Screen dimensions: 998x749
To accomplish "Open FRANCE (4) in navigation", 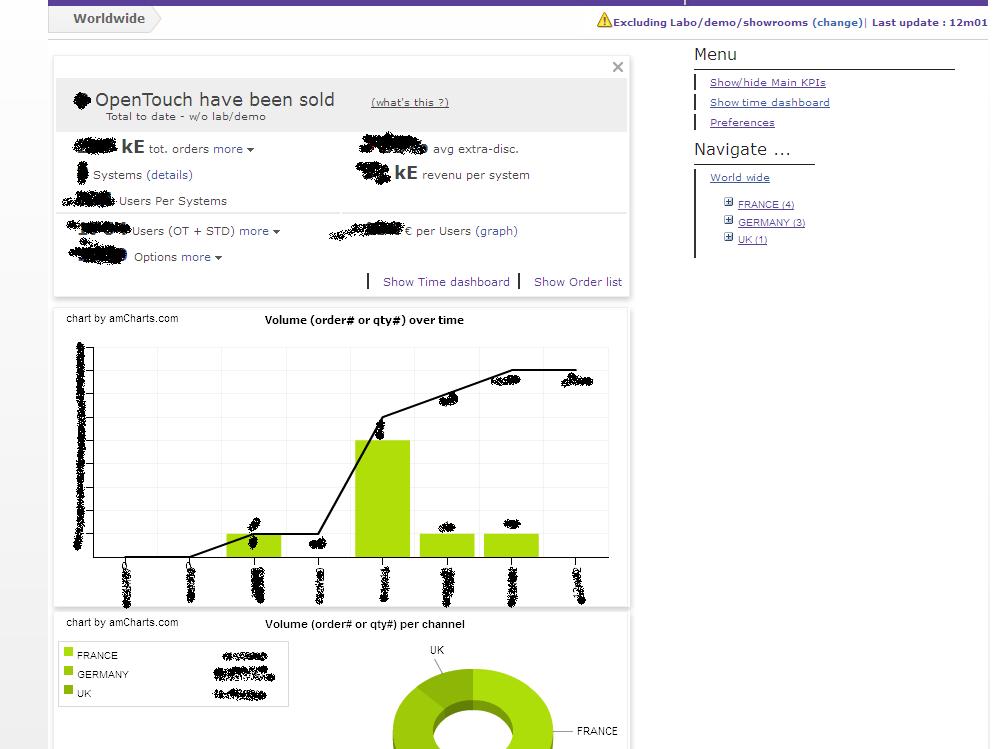I will click(766, 204).
